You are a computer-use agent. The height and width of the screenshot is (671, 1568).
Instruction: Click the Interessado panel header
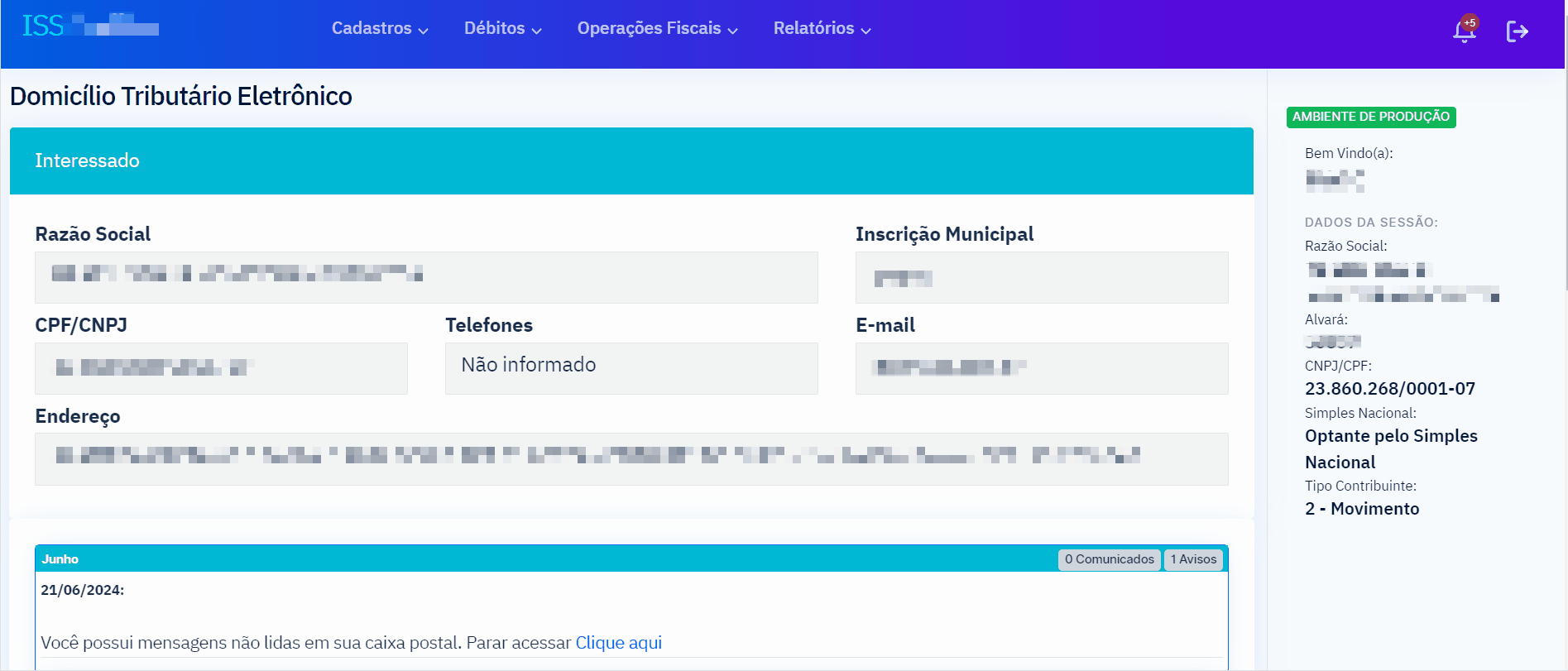631,161
